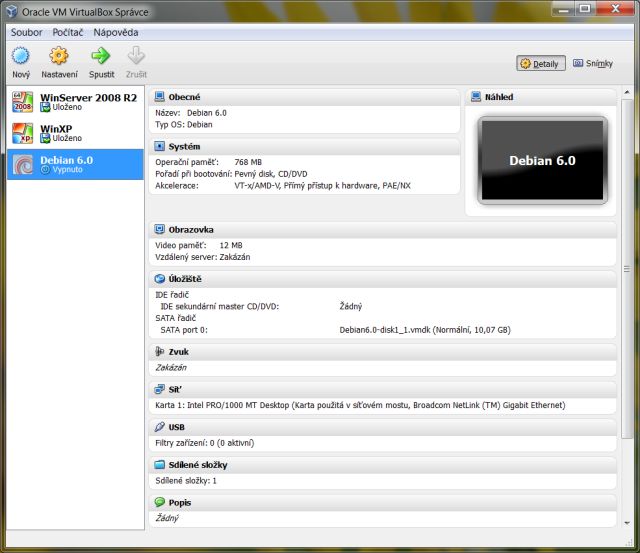
Task: Click the Žádný value under Popis
Action: (x=167, y=518)
